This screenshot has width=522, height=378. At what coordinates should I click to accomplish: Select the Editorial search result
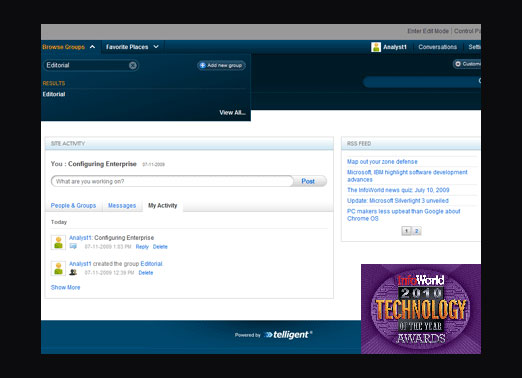54,94
